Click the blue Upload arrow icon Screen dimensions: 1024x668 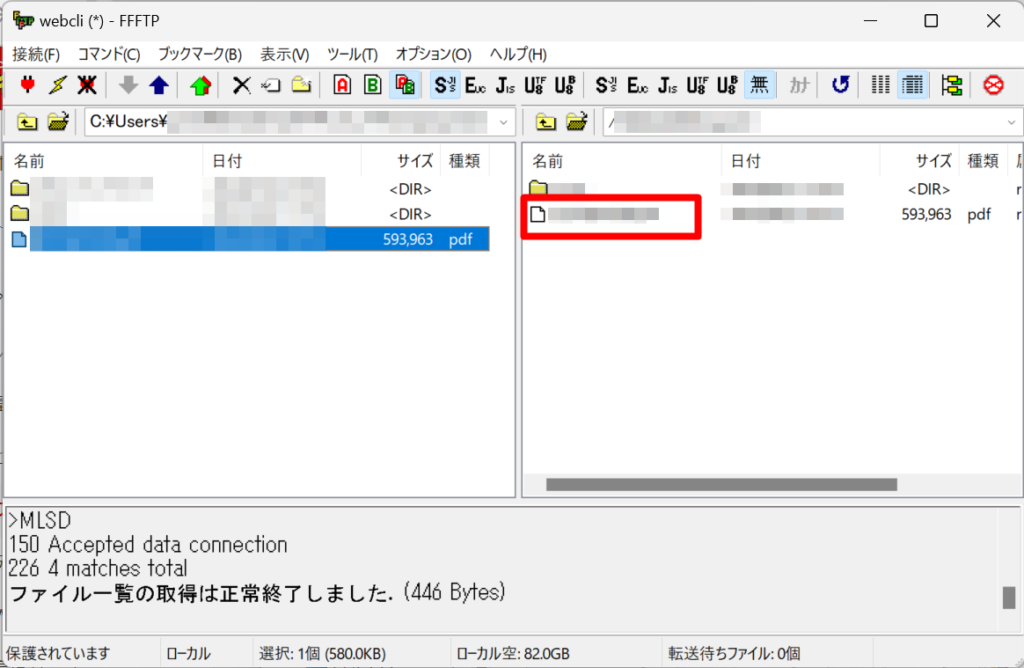pyautogui.click(x=159, y=85)
